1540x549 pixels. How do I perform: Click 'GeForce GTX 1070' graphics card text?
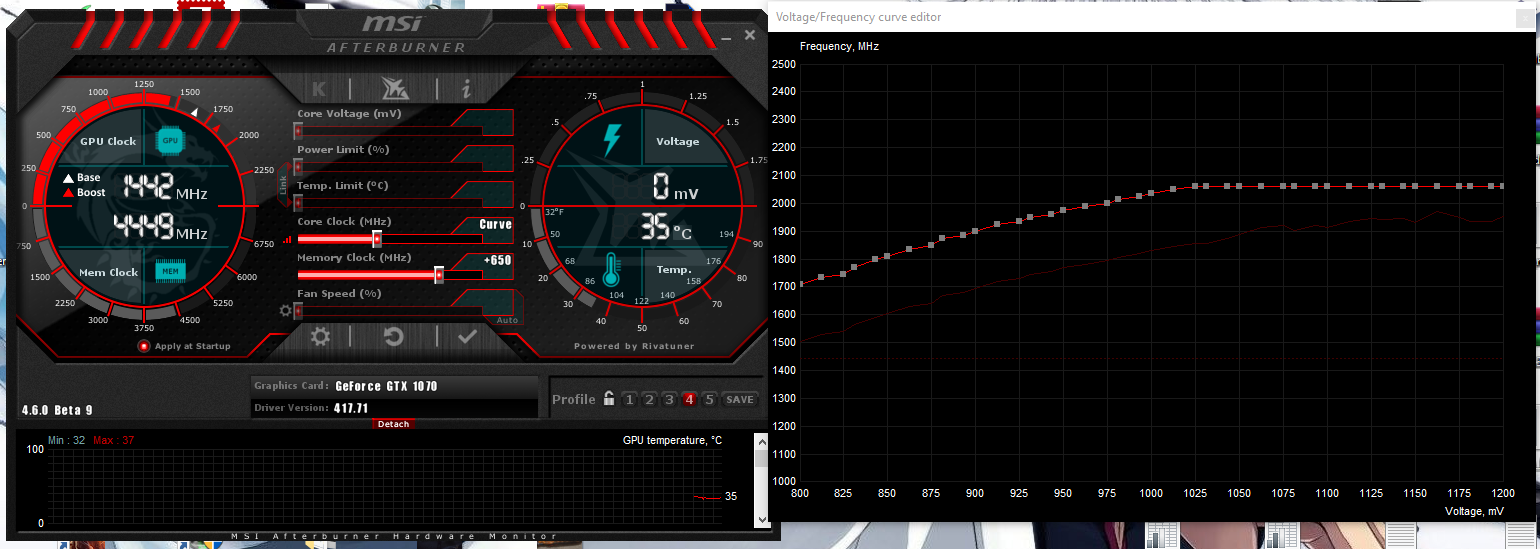pyautogui.click(x=386, y=386)
